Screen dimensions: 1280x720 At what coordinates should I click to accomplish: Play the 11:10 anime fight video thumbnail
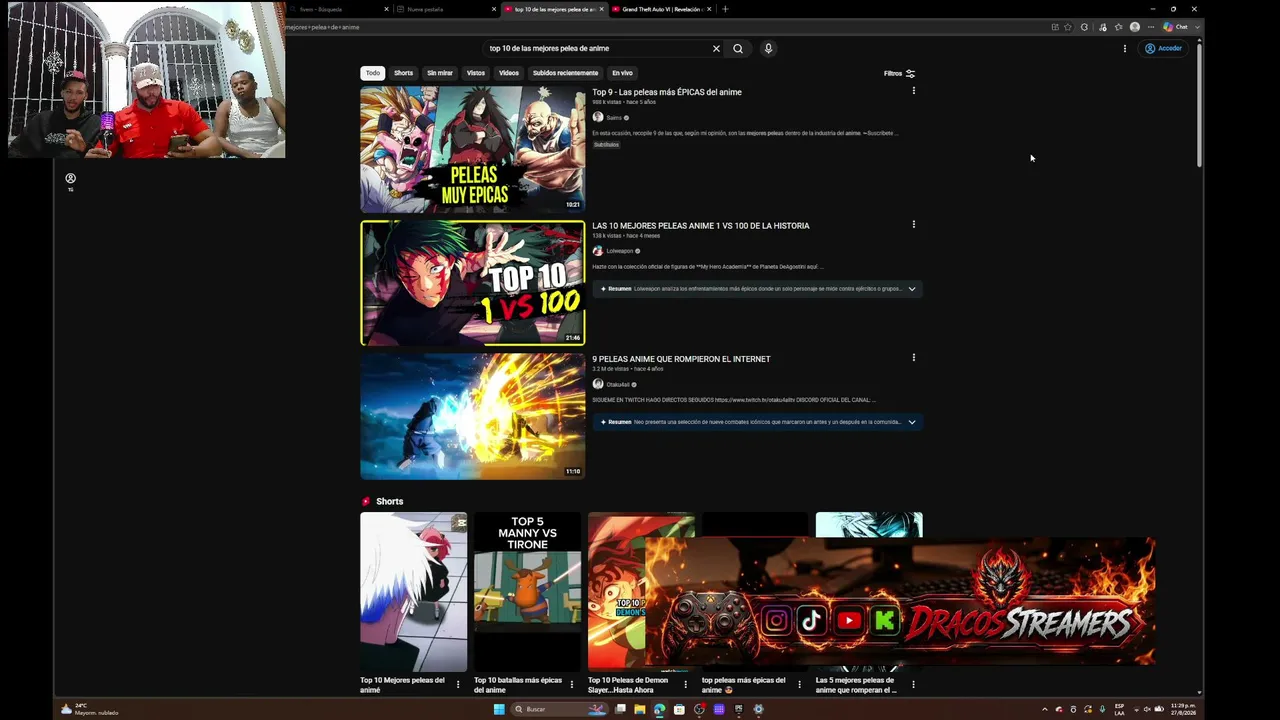click(x=473, y=416)
